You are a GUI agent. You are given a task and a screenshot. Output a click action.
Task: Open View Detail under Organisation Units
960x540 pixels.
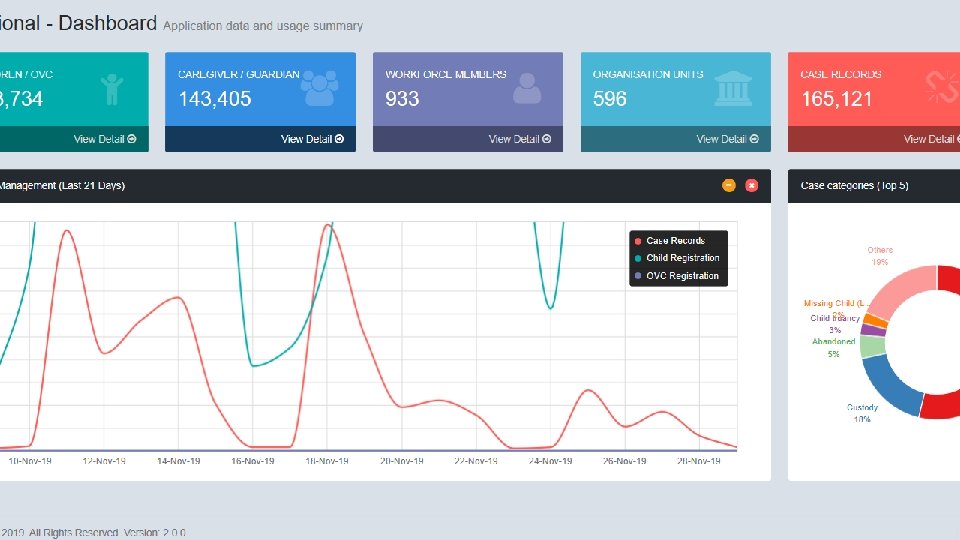pyautogui.click(x=727, y=139)
